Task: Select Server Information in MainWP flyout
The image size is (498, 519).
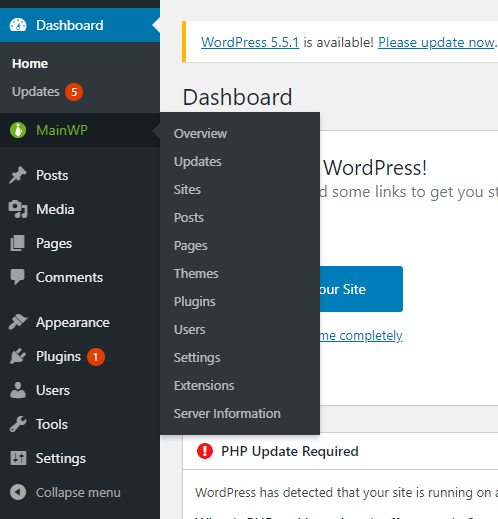Action: click(x=227, y=414)
